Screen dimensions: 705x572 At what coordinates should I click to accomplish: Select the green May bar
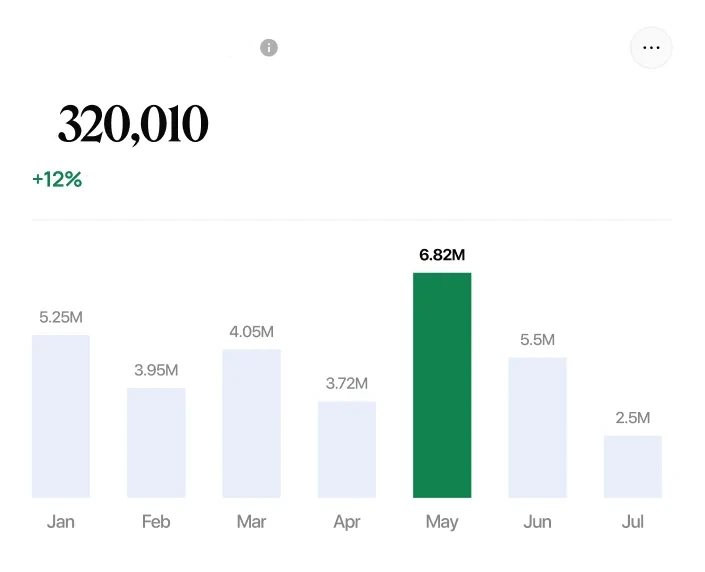coord(442,385)
